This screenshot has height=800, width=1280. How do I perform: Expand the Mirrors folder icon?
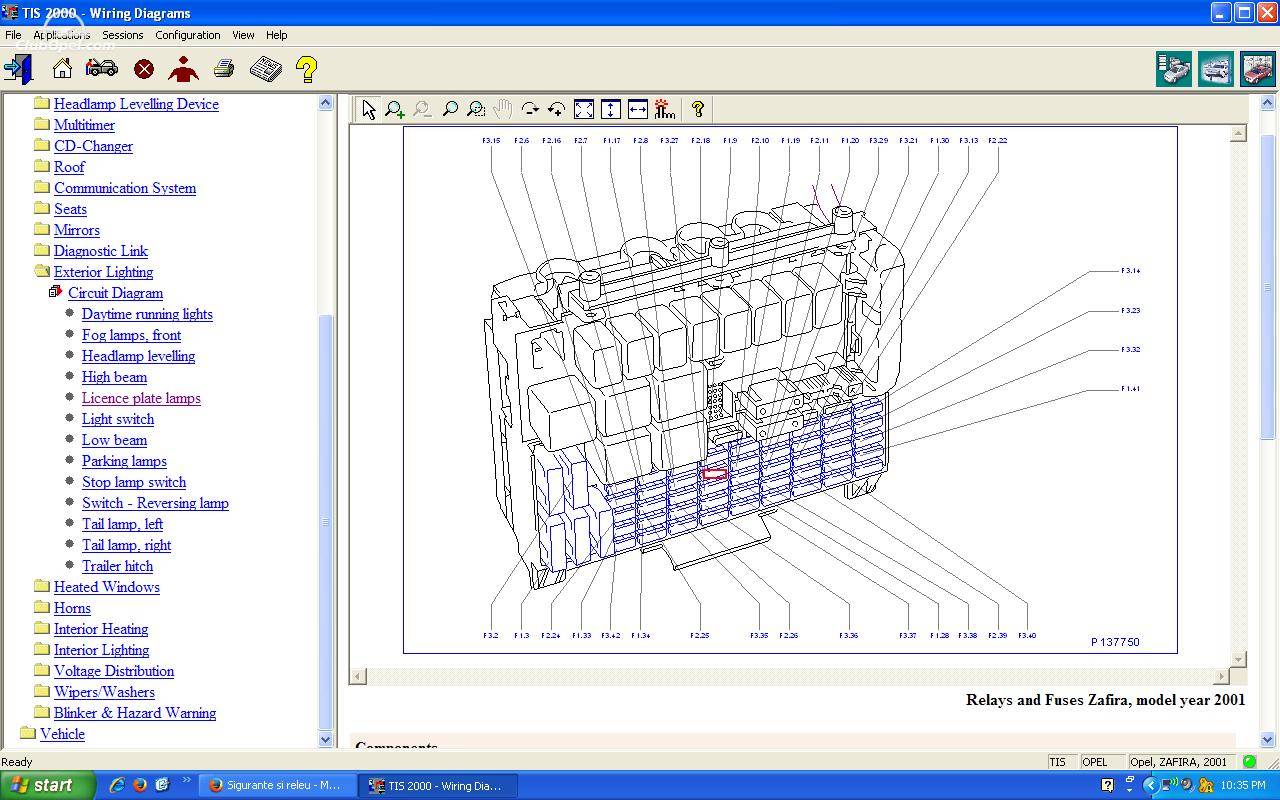click(41, 229)
